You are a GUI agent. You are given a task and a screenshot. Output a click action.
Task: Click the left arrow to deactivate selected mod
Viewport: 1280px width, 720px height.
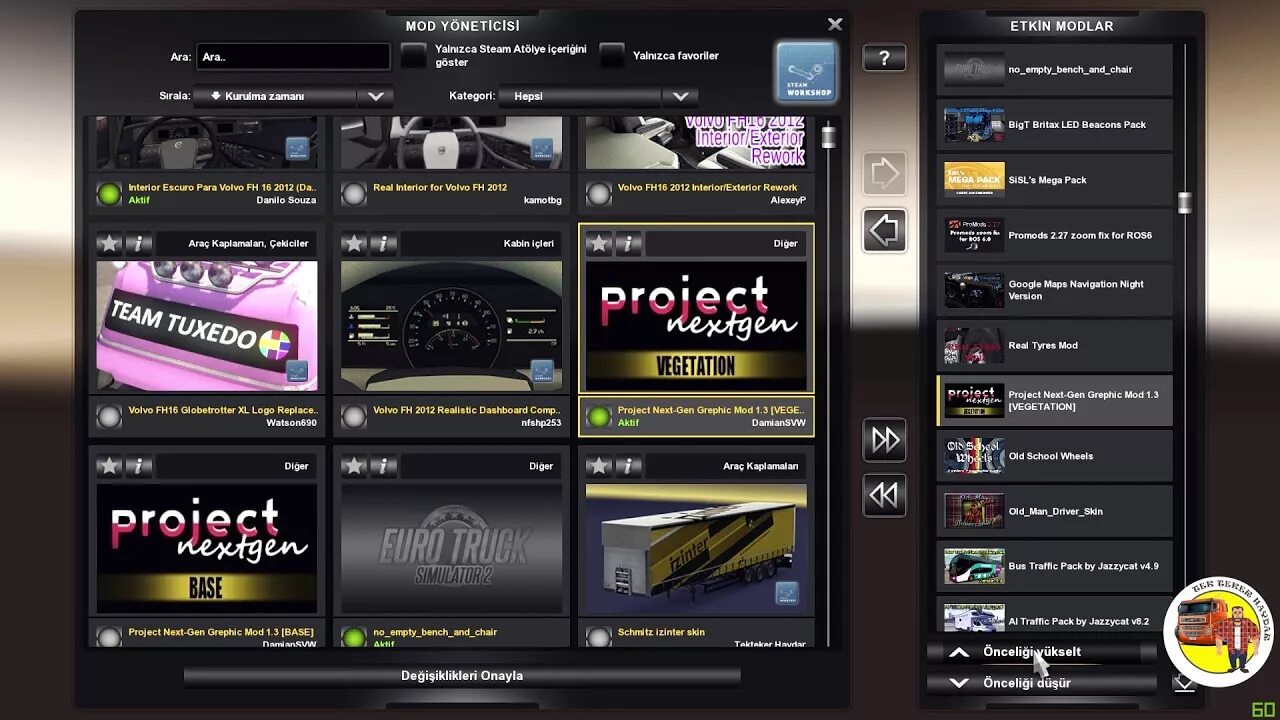coord(884,231)
